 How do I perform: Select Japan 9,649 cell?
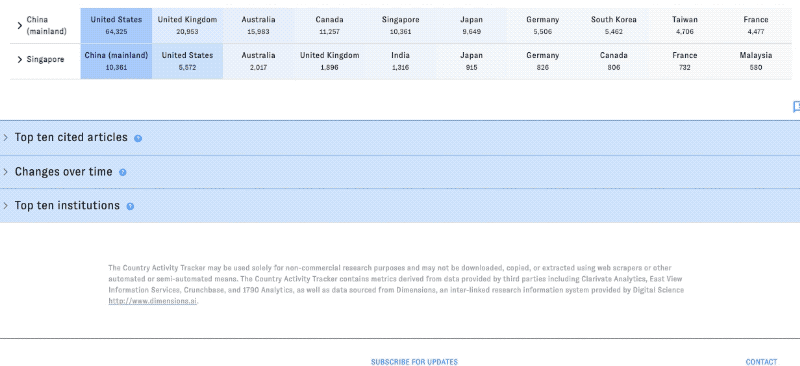tap(471, 26)
